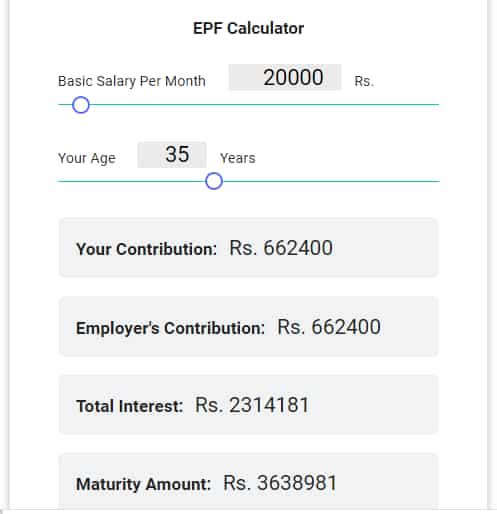
Task: Click the Employer's Contribution result box
Action: 248,326
